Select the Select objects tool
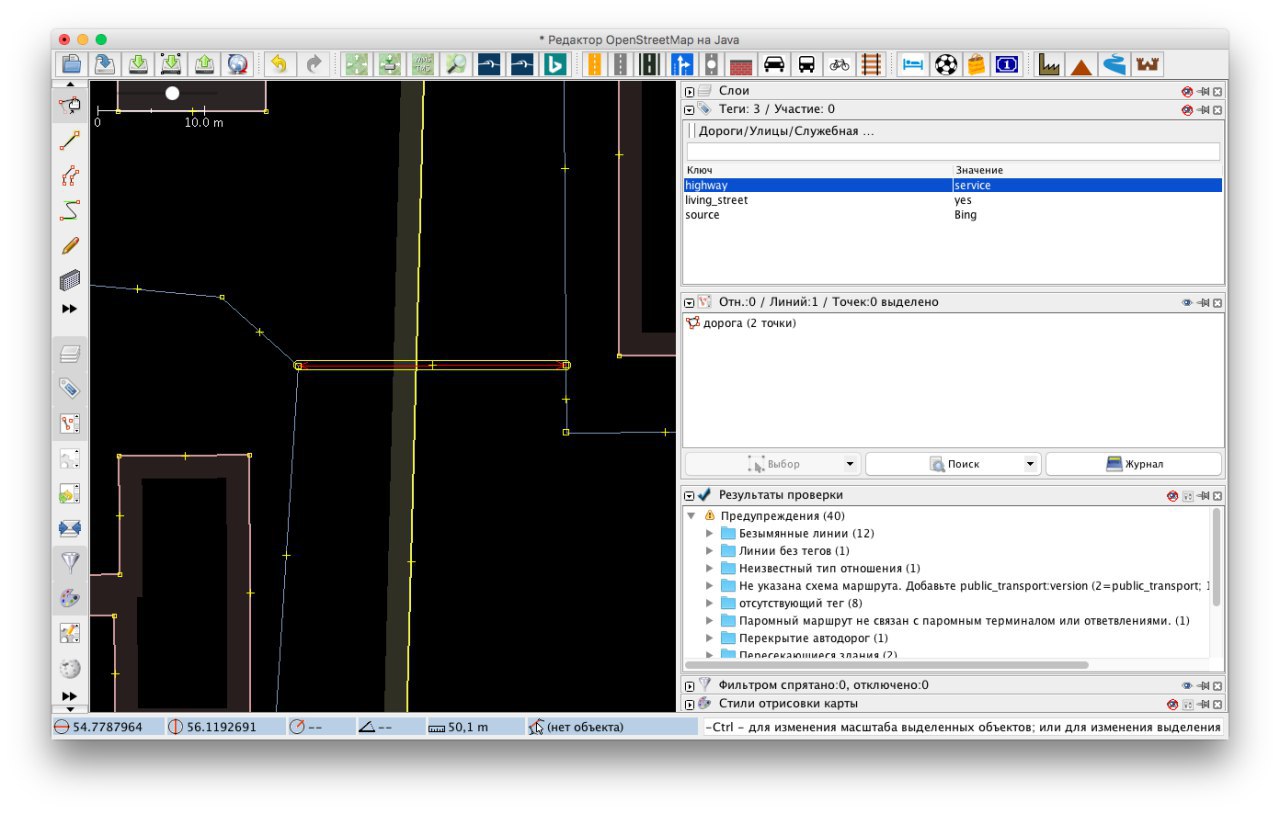The image size is (1280, 813). [x=70, y=105]
